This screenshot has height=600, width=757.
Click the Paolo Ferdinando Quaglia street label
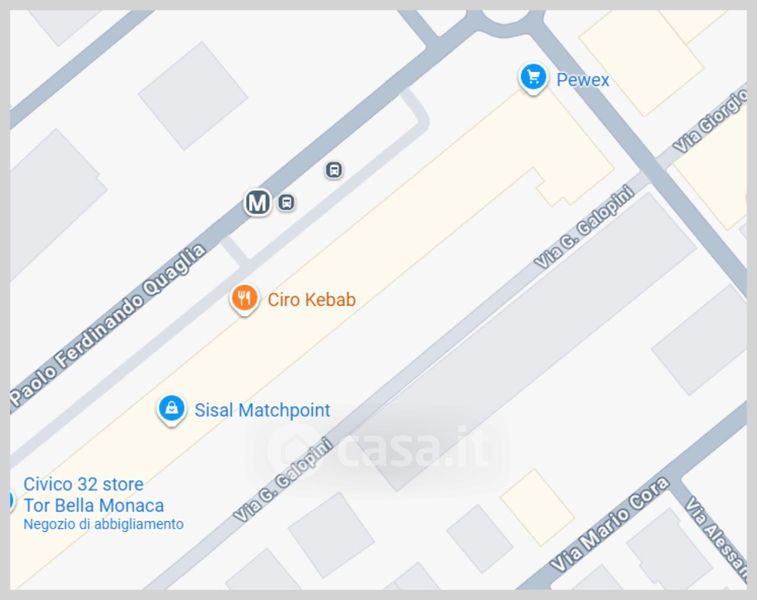tap(109, 325)
